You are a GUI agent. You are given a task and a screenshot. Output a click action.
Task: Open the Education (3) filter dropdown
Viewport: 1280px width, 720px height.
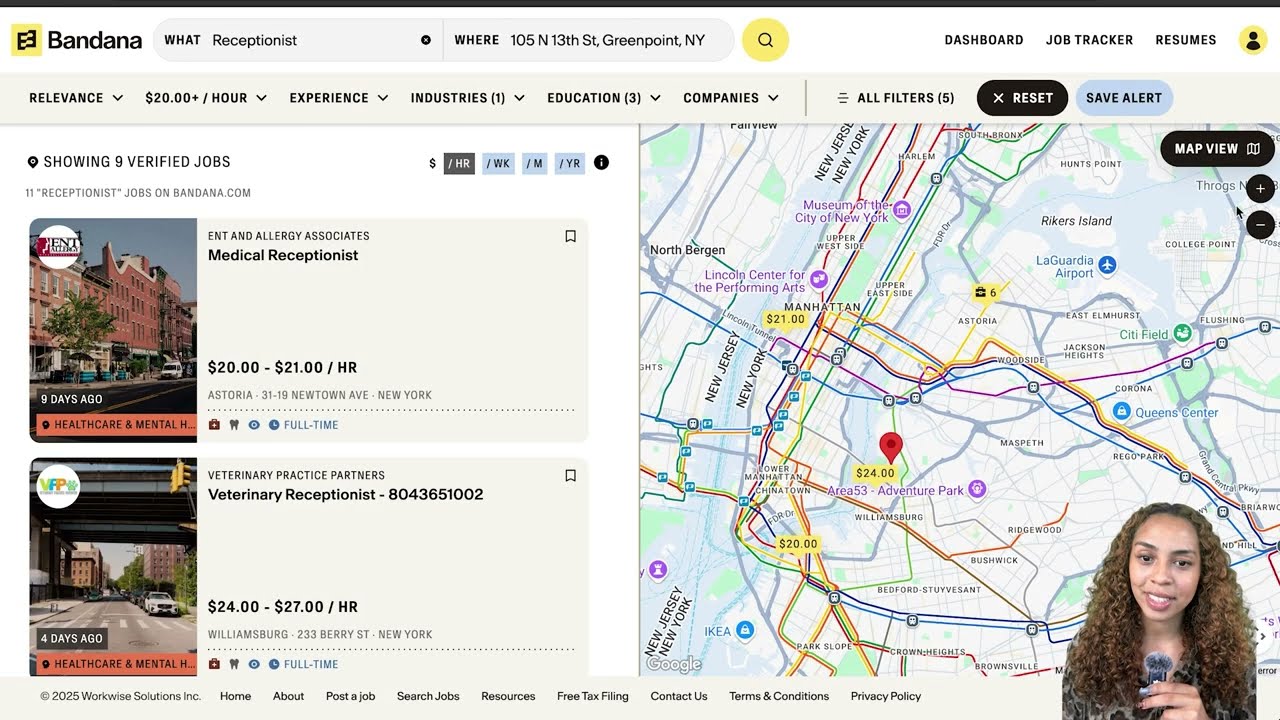click(604, 98)
